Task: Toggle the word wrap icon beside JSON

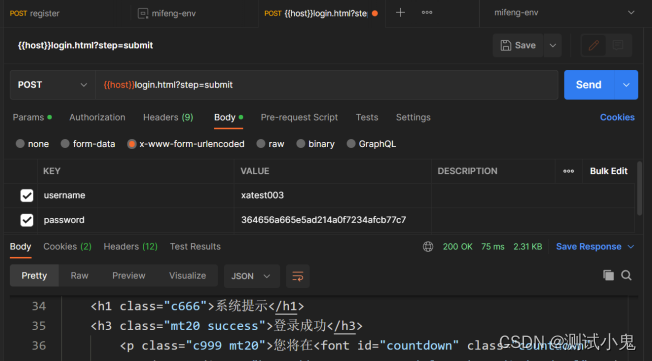Action: [298, 276]
